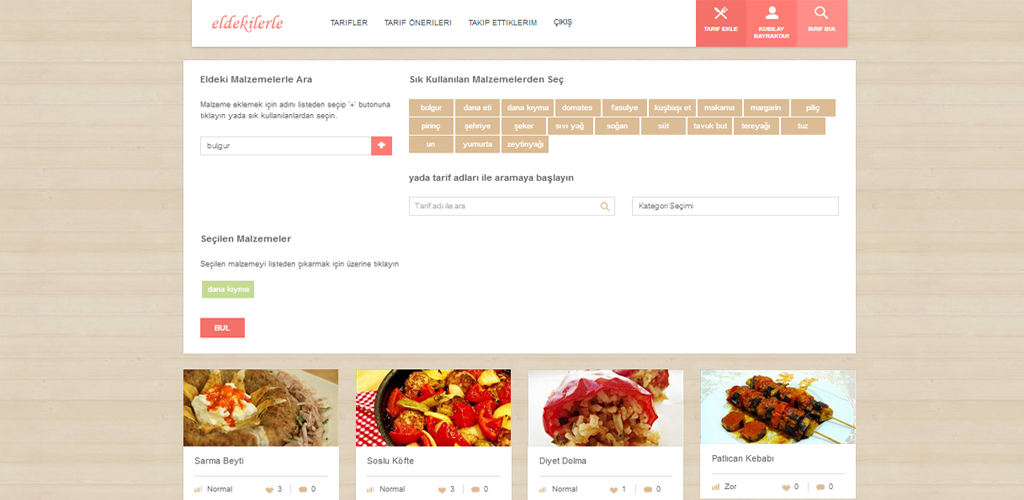Select the domates ingredient tag
The width and height of the screenshot is (1024, 500).
tap(577, 108)
